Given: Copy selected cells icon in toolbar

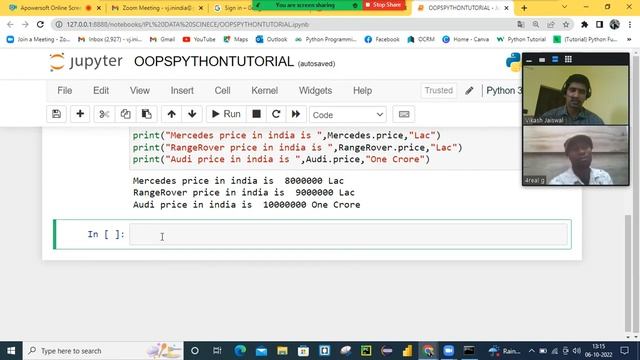Looking at the screenshot, I should point(125,114).
